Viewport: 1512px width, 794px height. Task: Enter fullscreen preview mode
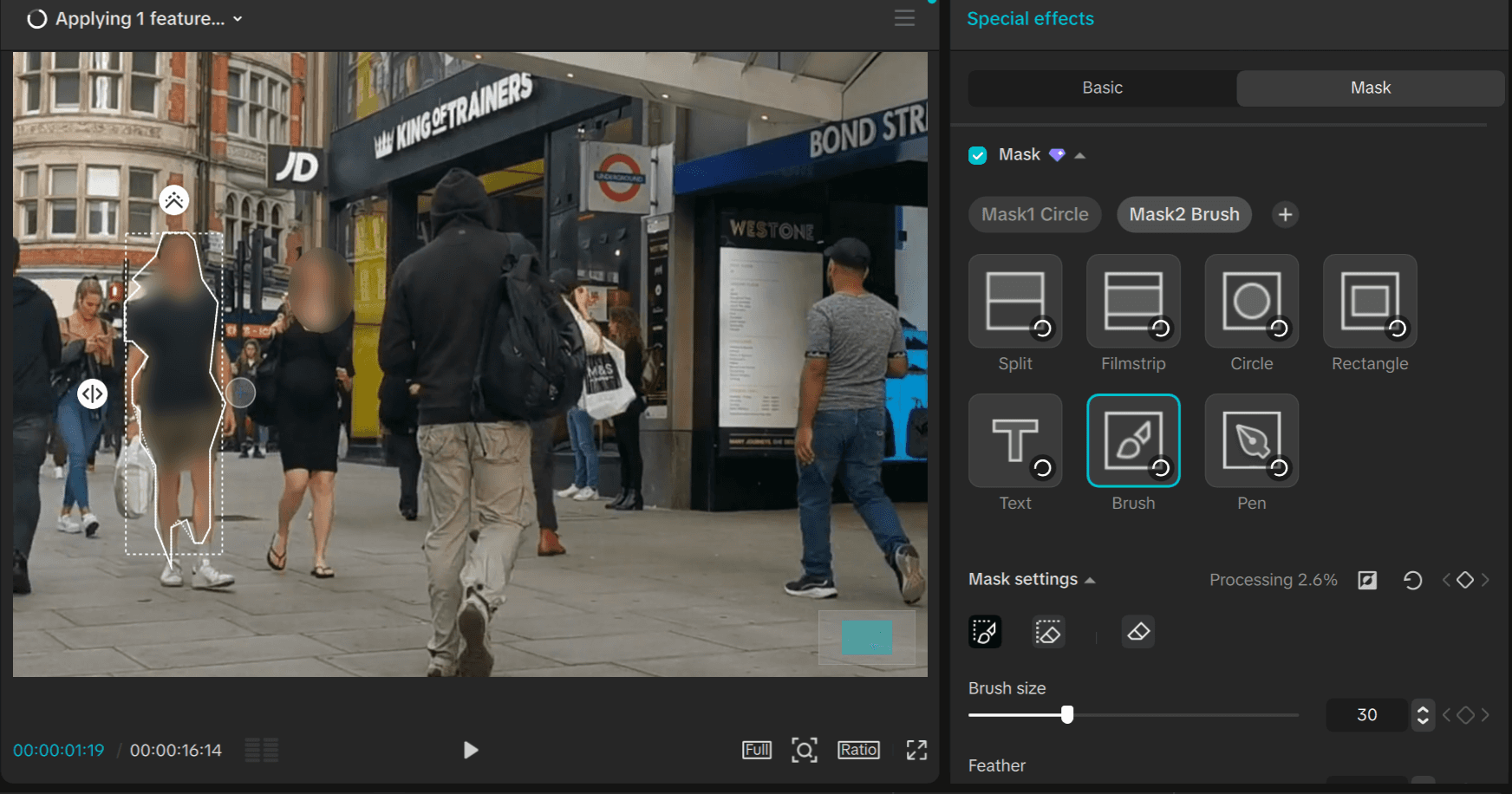coord(916,750)
